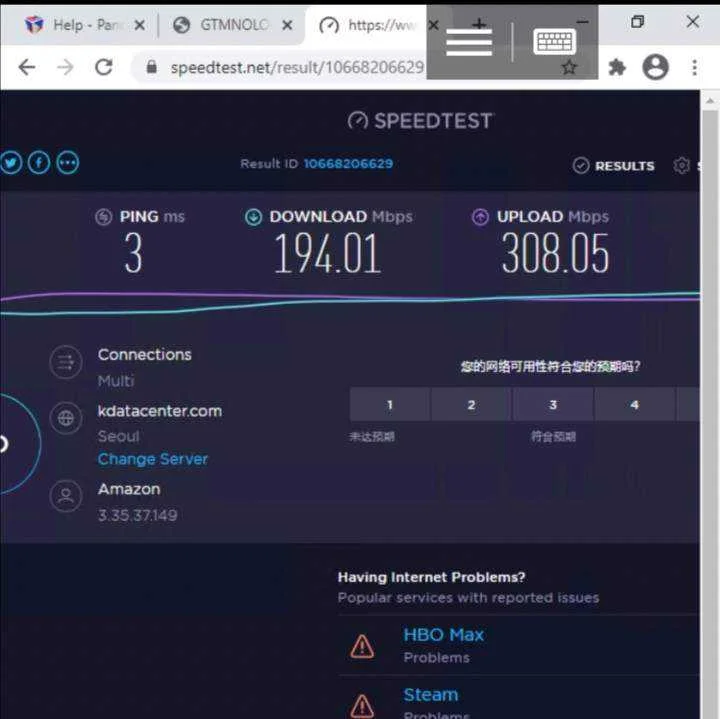Screen dimensions: 720x719
Task: Open the overlay hamburger menu icon
Action: [x=469, y=42]
